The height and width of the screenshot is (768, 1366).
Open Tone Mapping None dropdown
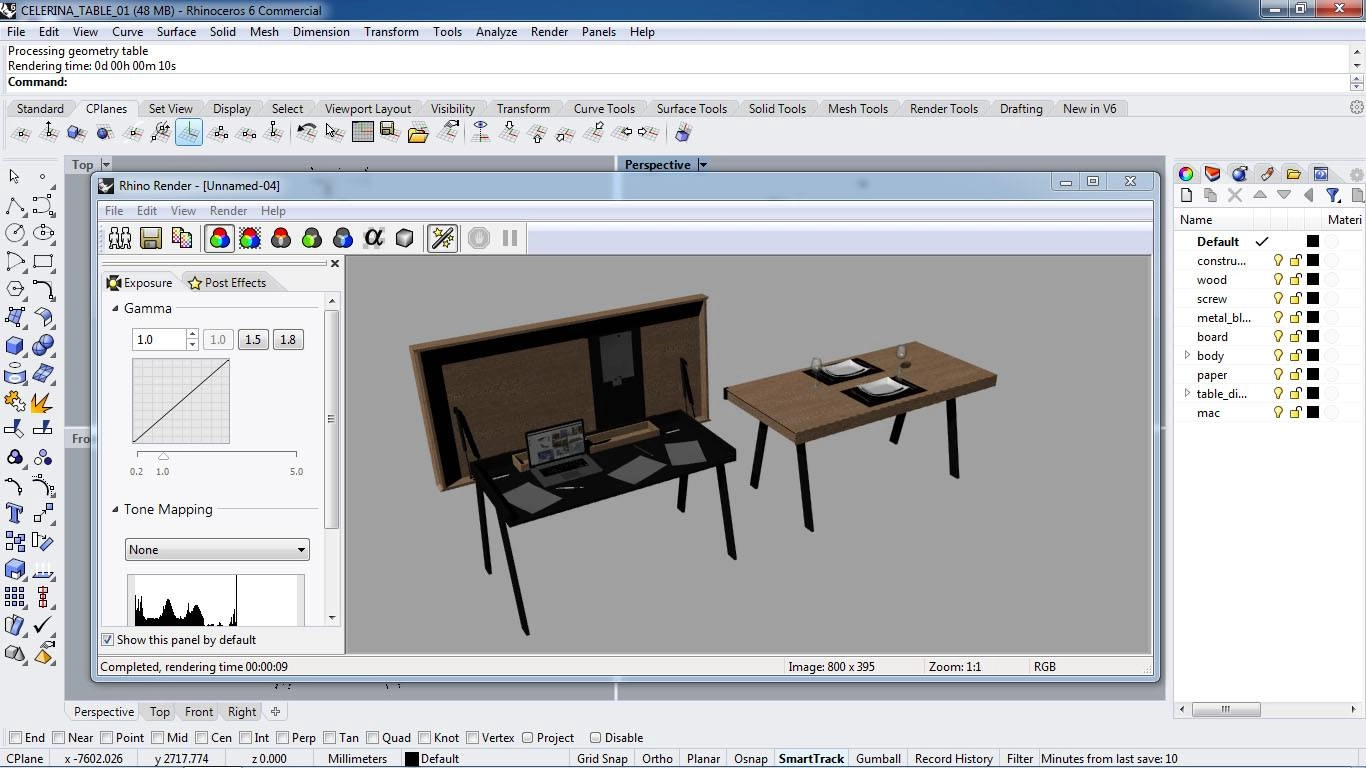(217, 550)
